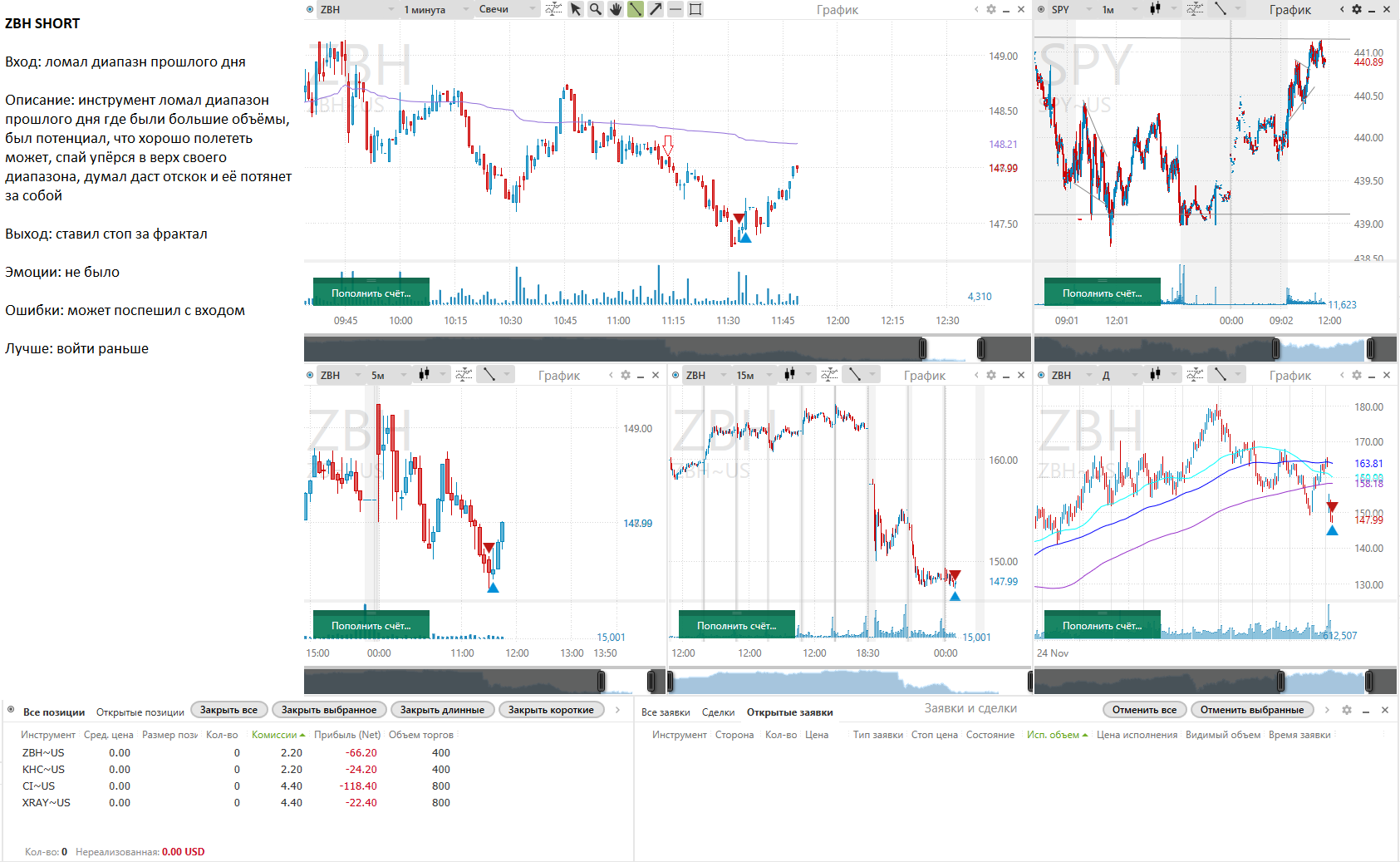Click time range slider under ZBH 1-minute chart
The height and width of the screenshot is (862, 1400).
click(667, 348)
